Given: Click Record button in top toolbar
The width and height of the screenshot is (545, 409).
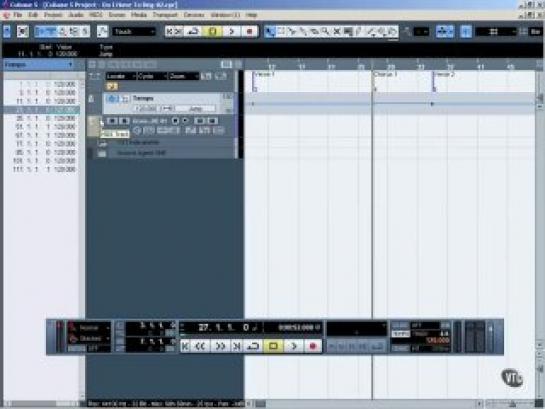Looking at the screenshot, I should (249, 32).
